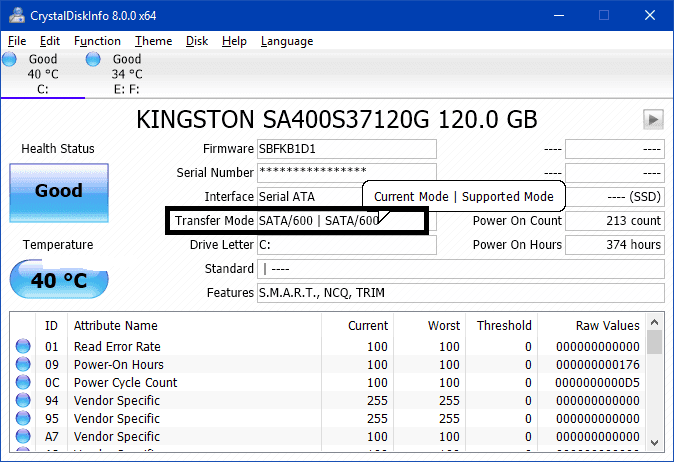Image resolution: width=674 pixels, height=462 pixels.
Task: Click status orb for attribute 95
Action: pos(23,419)
